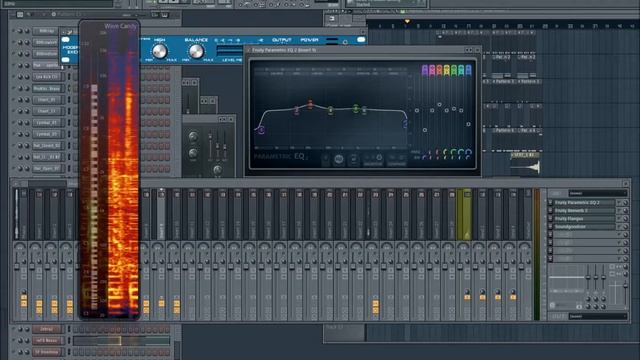This screenshot has width=640, height=360.
Task: Click the tall fader at mixer panel's far right
Action: 625,287
